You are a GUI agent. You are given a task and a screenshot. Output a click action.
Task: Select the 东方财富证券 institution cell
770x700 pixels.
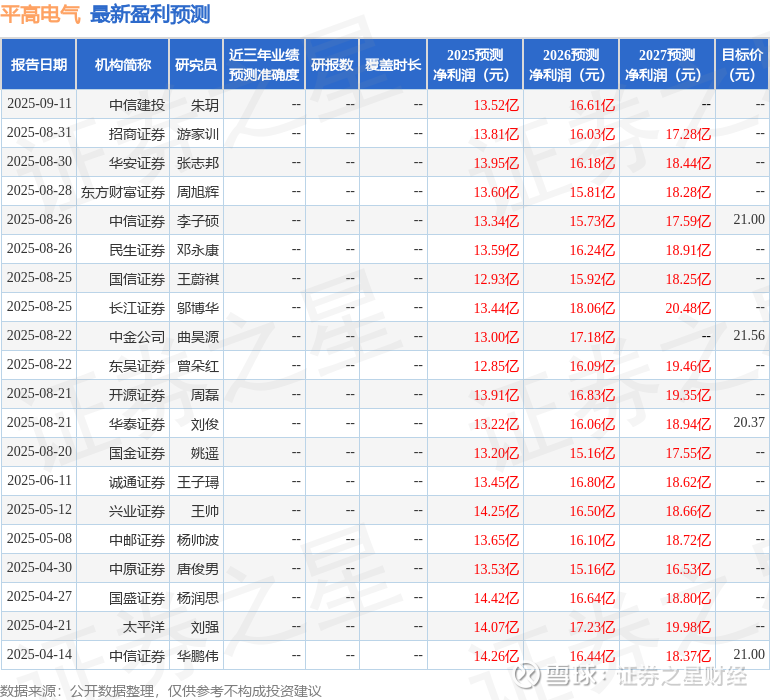(123, 192)
